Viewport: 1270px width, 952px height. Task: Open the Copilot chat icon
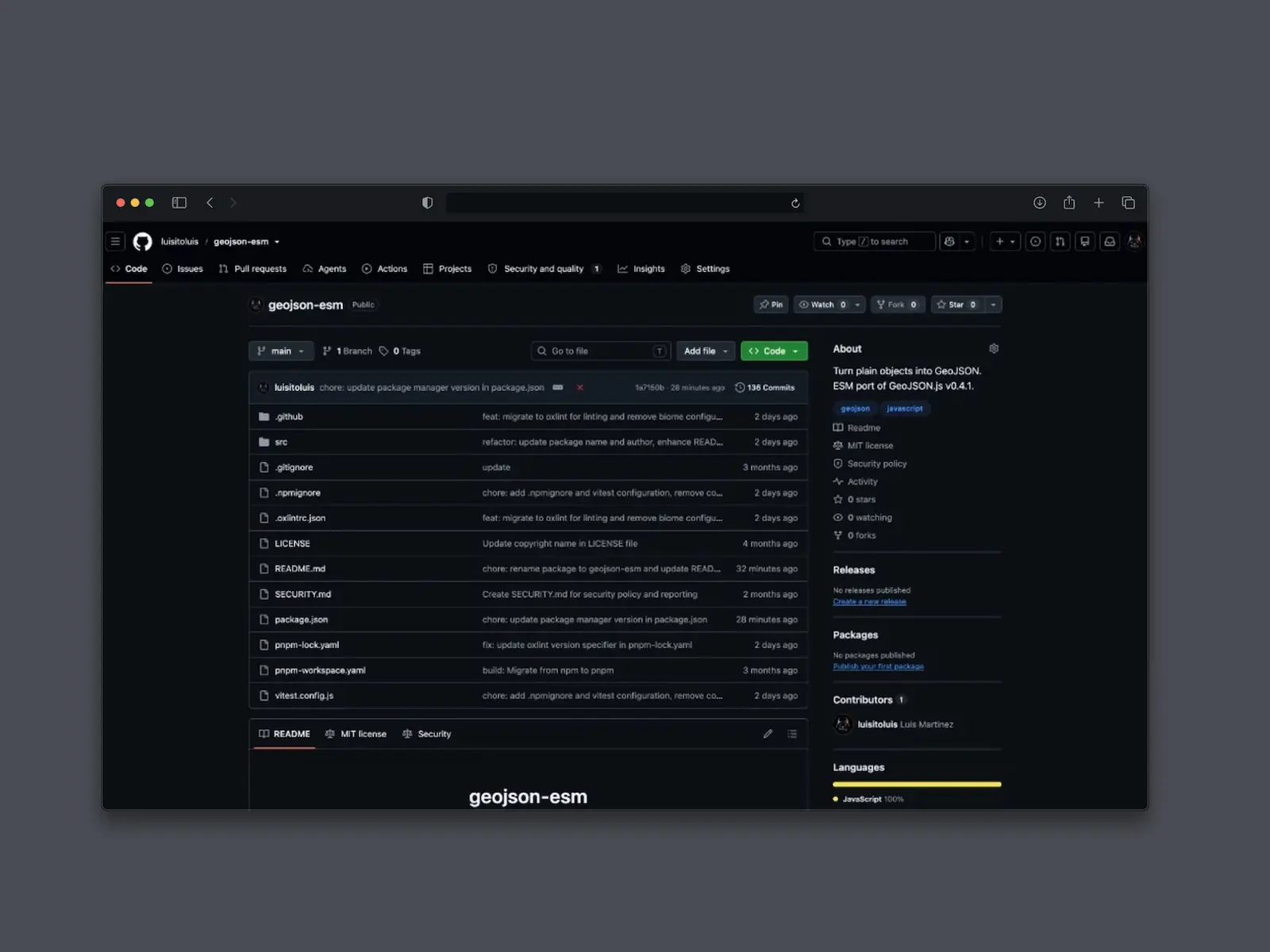tap(949, 241)
